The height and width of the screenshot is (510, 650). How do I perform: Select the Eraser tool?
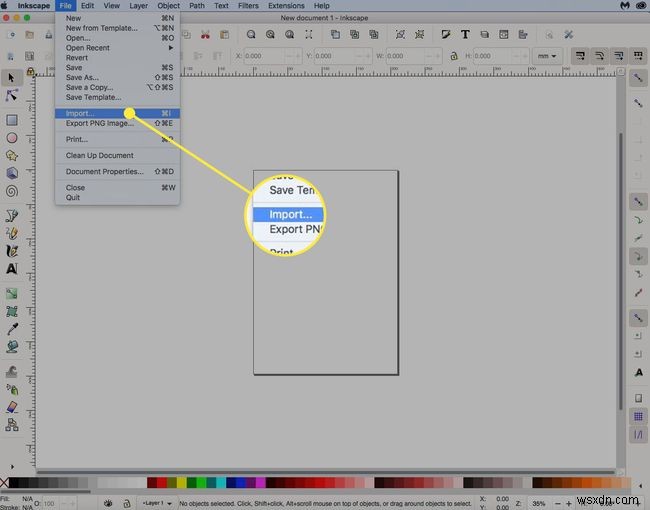pyautogui.click(x=12, y=407)
